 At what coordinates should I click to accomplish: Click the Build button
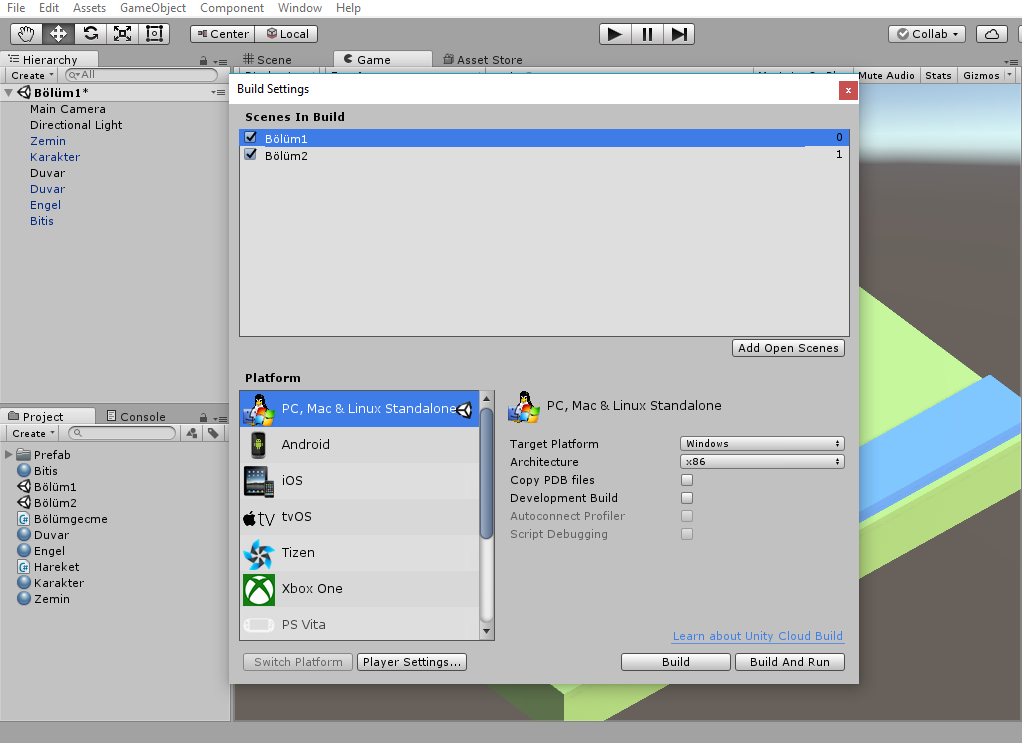point(676,662)
